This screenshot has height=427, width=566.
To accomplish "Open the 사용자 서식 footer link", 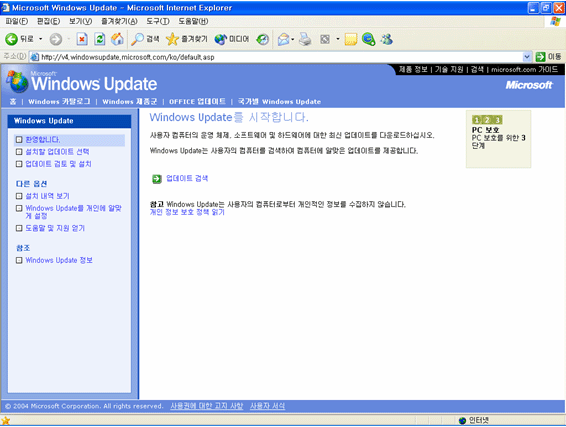I will pyautogui.click(x=267, y=406).
